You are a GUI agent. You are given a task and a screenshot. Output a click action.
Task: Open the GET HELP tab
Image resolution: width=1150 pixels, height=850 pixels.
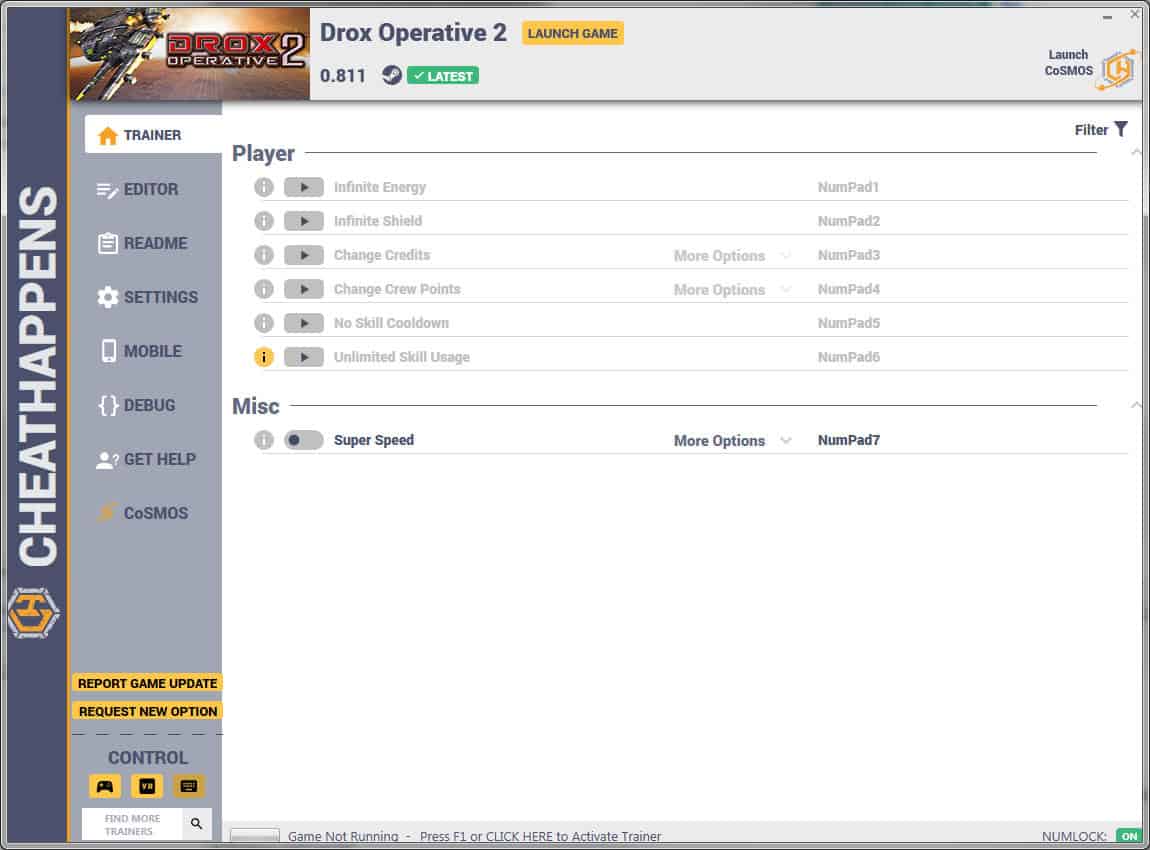click(x=147, y=459)
